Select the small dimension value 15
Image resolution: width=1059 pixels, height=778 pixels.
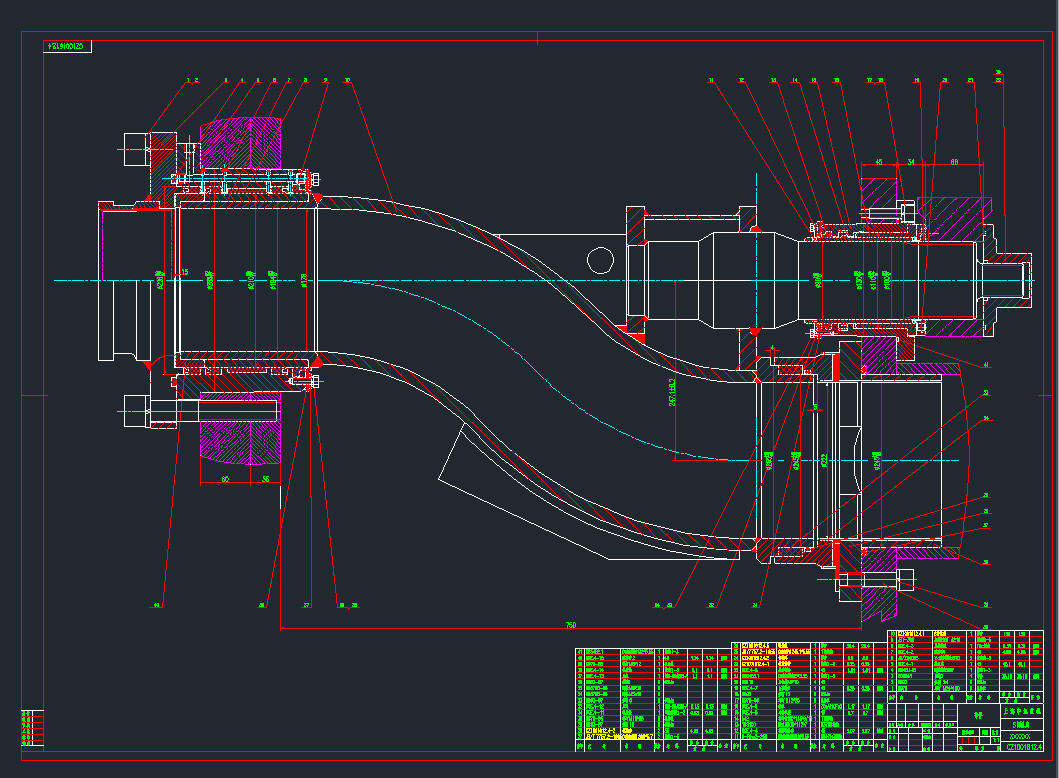pos(184,273)
